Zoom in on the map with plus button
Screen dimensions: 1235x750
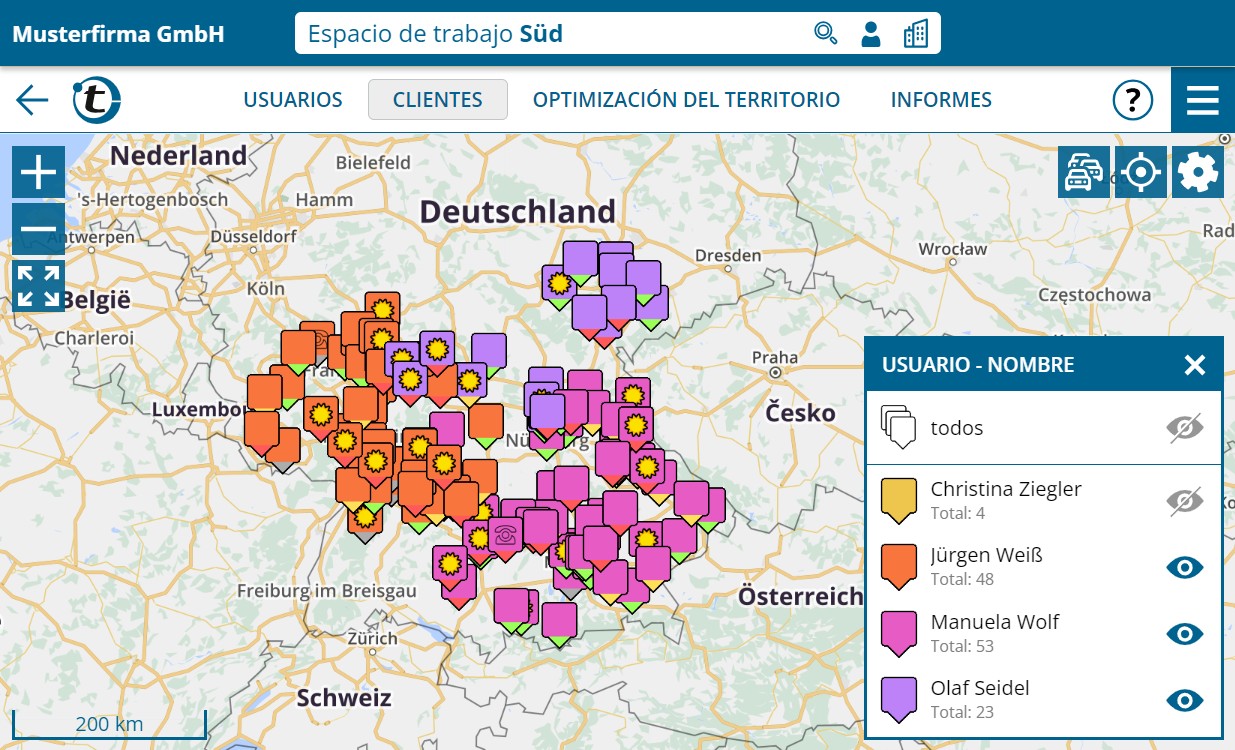click(39, 172)
